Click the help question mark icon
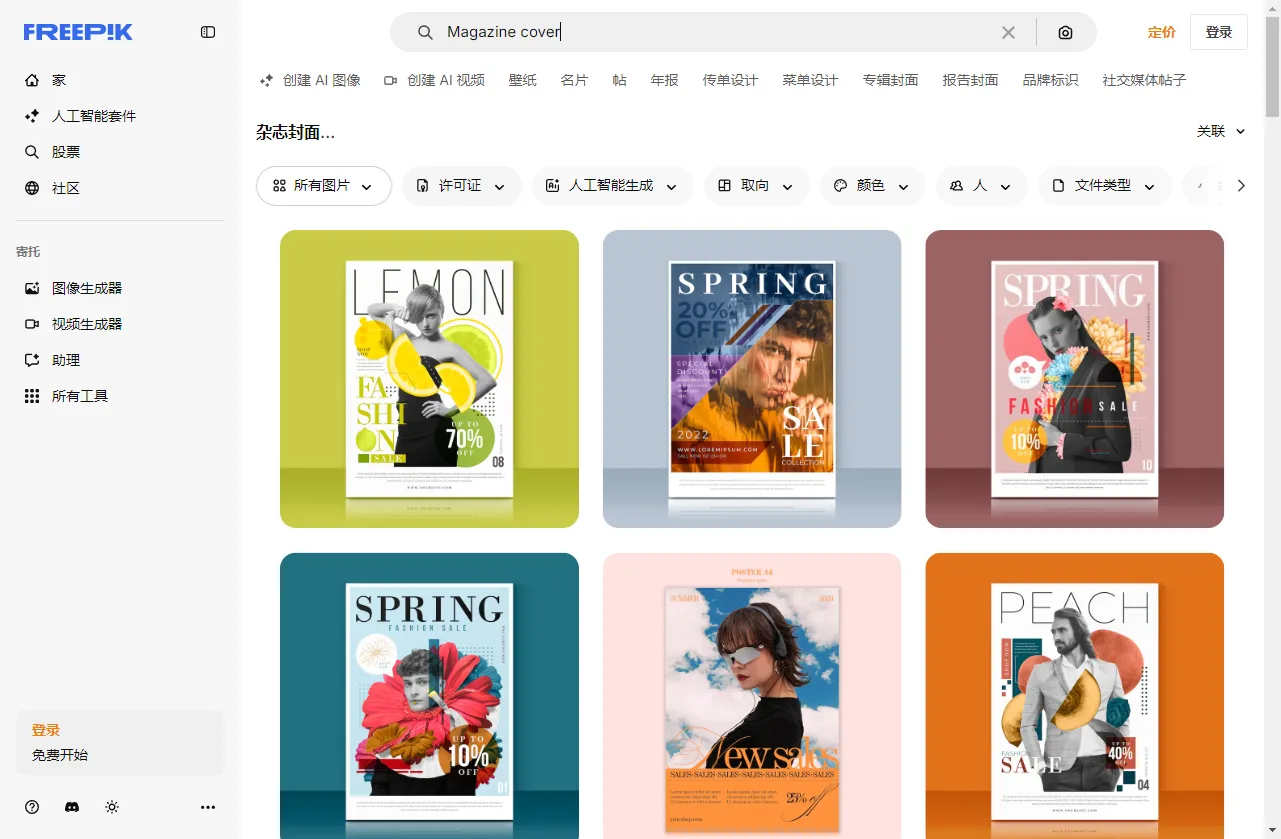Screen dimensions: 1281x839 pyautogui.click(x=32, y=807)
